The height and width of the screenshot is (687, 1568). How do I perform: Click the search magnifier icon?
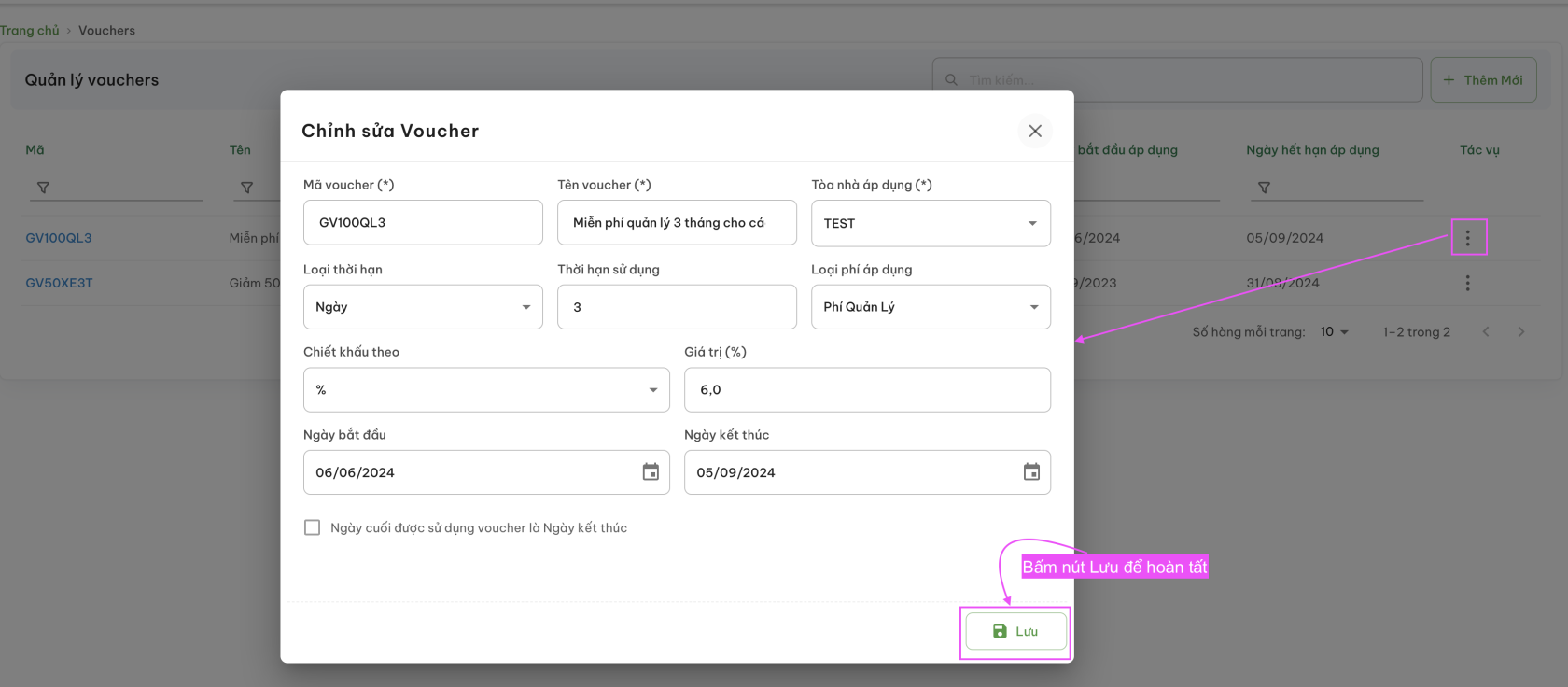(x=951, y=80)
